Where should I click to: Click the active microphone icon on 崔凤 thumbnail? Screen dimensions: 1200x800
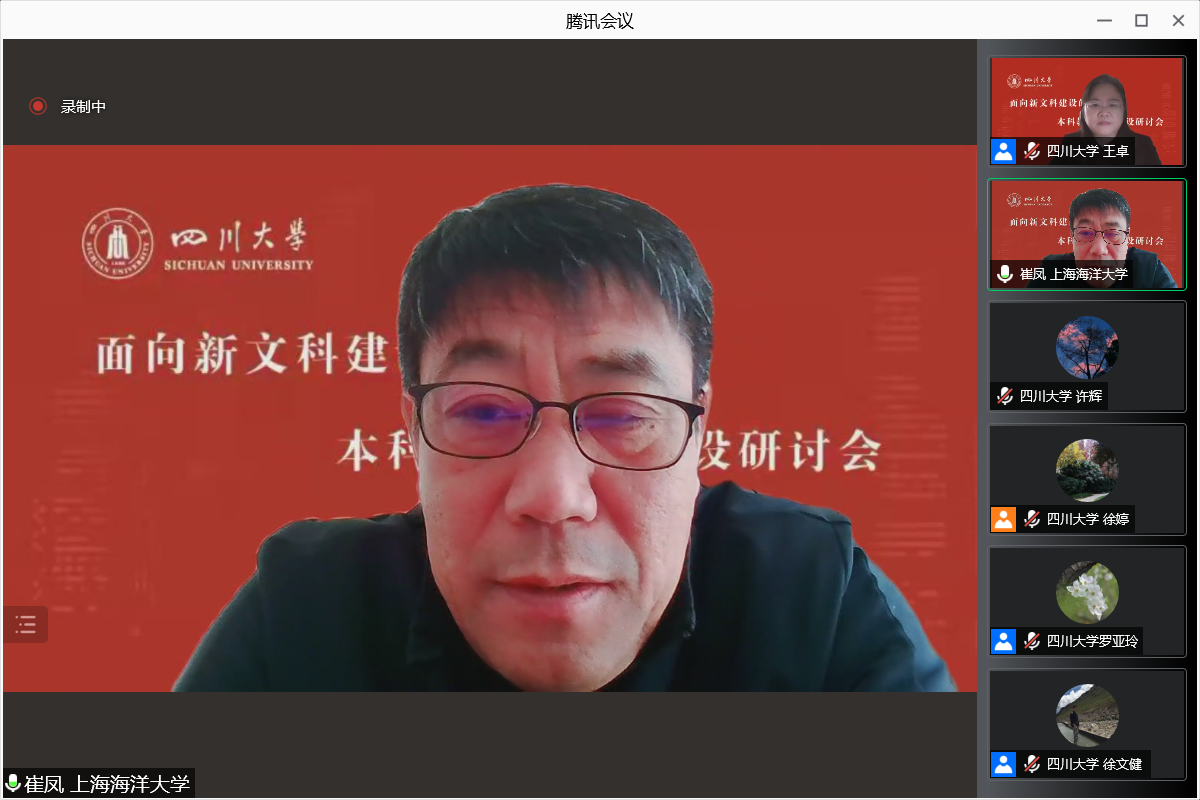[x=1005, y=274]
